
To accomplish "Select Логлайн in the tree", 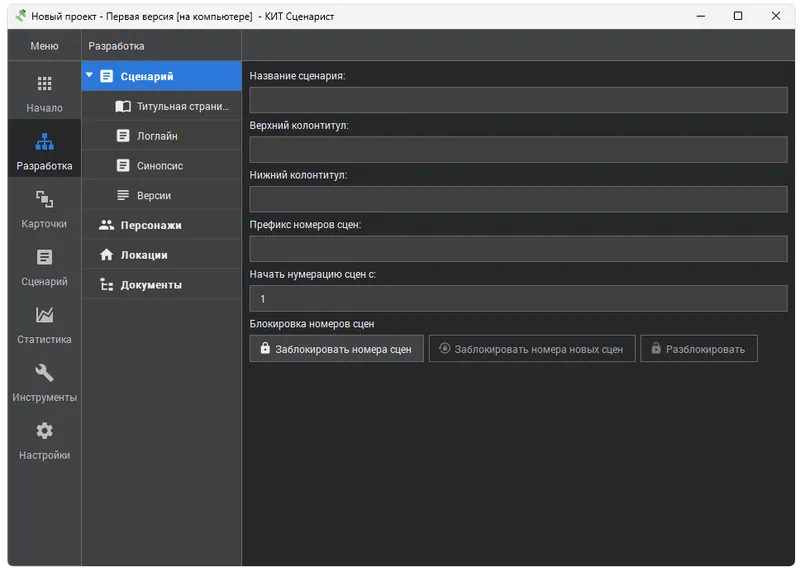I will click(161, 136).
